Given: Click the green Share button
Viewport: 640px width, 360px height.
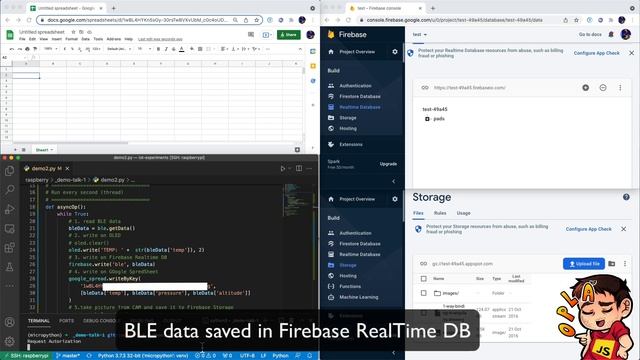Looking at the screenshot, I should click(289, 35).
